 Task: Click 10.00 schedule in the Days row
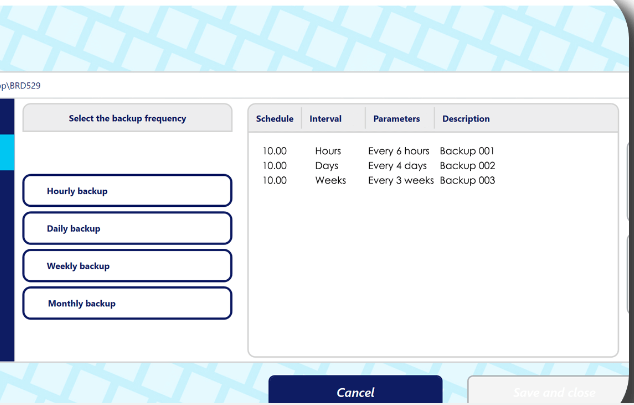(x=275, y=166)
